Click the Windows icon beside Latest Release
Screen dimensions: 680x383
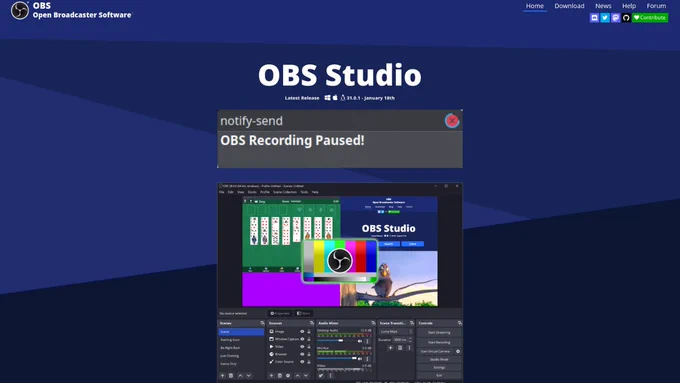[x=327, y=98]
